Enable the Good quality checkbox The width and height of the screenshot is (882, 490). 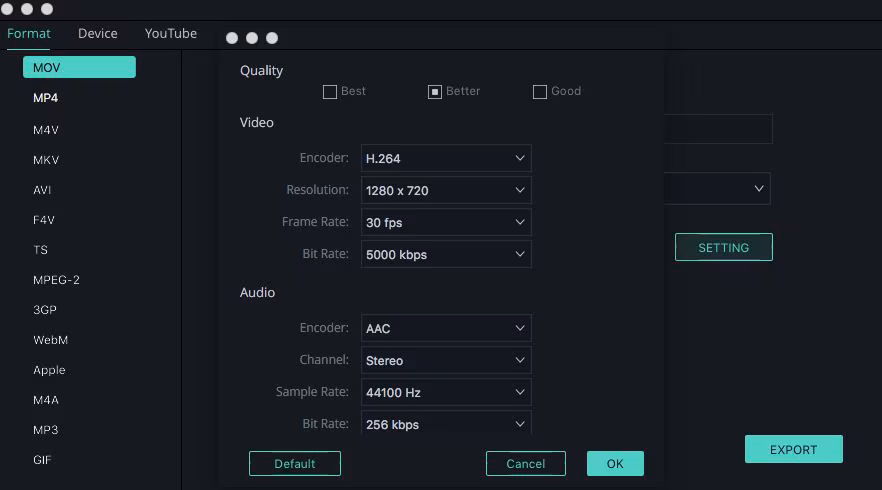[540, 92]
